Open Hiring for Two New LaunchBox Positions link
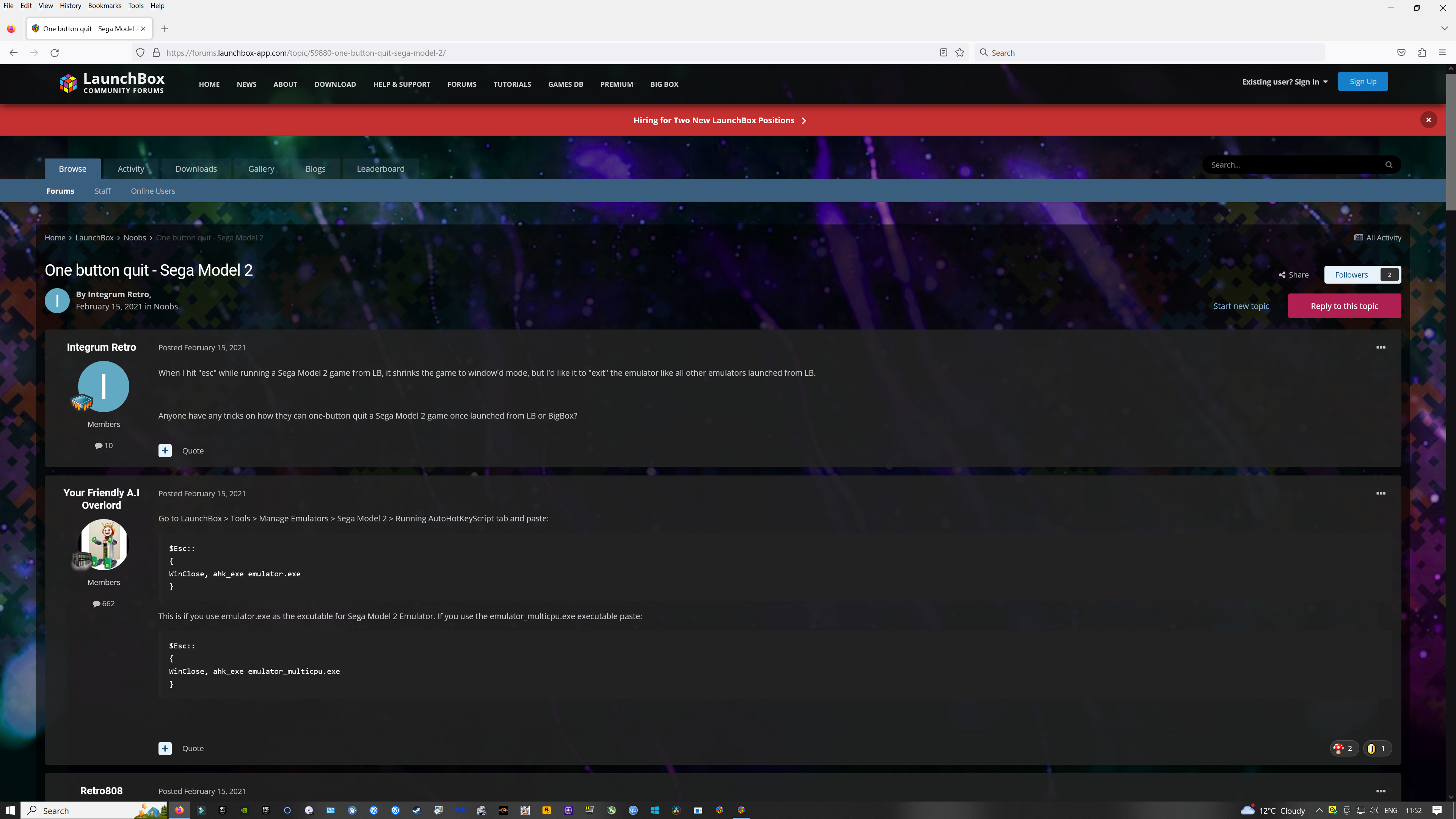Image resolution: width=1456 pixels, height=819 pixels. (720, 120)
